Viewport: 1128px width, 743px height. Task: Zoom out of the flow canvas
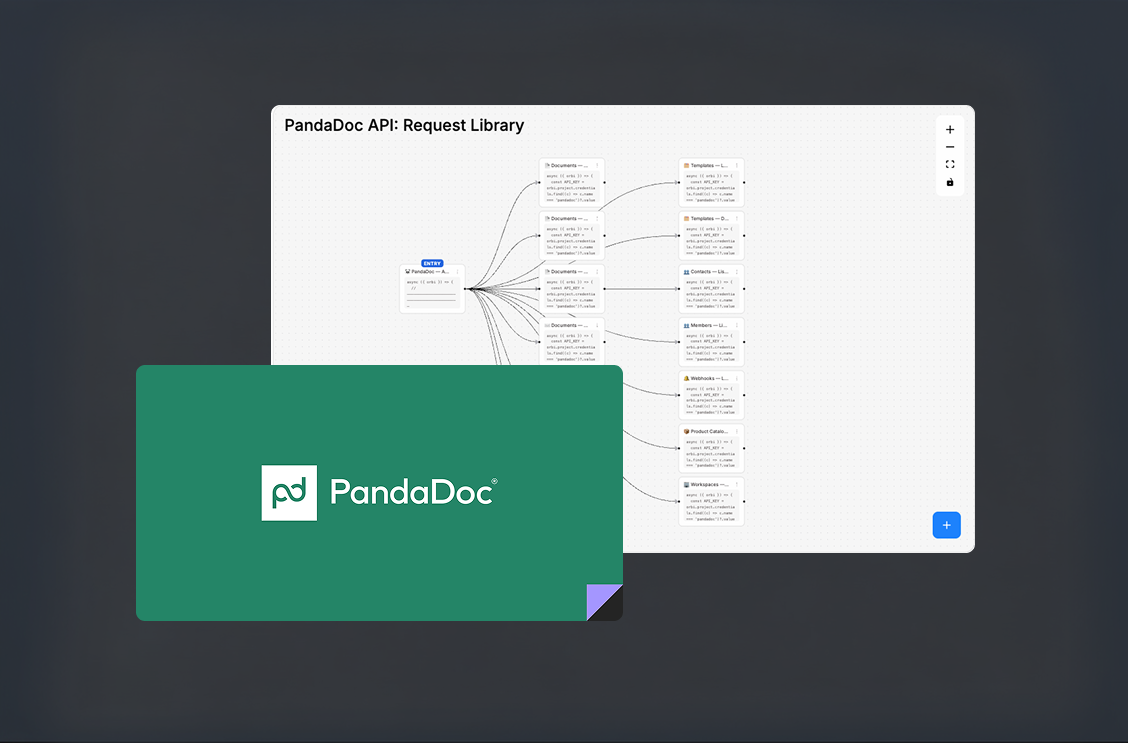(950, 147)
